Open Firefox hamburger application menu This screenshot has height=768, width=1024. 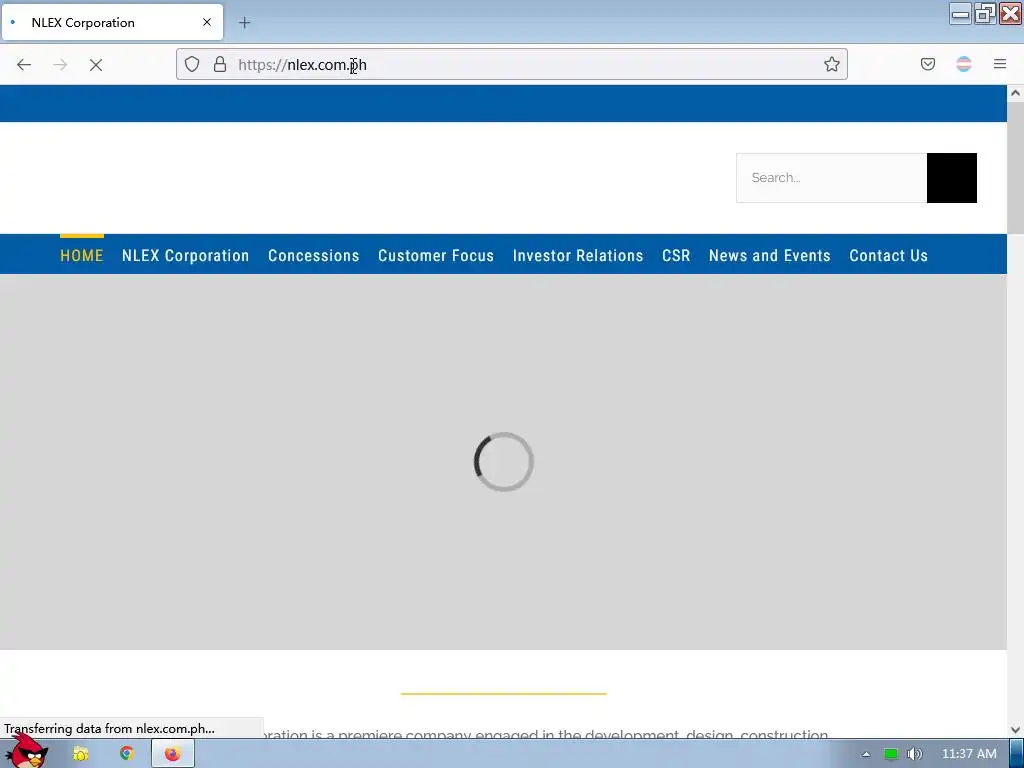1000,64
